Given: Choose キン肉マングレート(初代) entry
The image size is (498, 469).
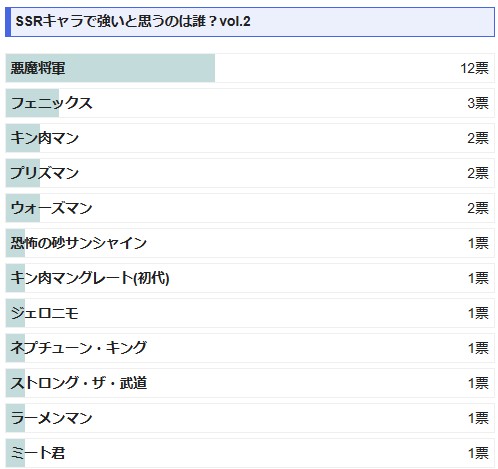Looking at the screenshot, I should tap(250, 278).
